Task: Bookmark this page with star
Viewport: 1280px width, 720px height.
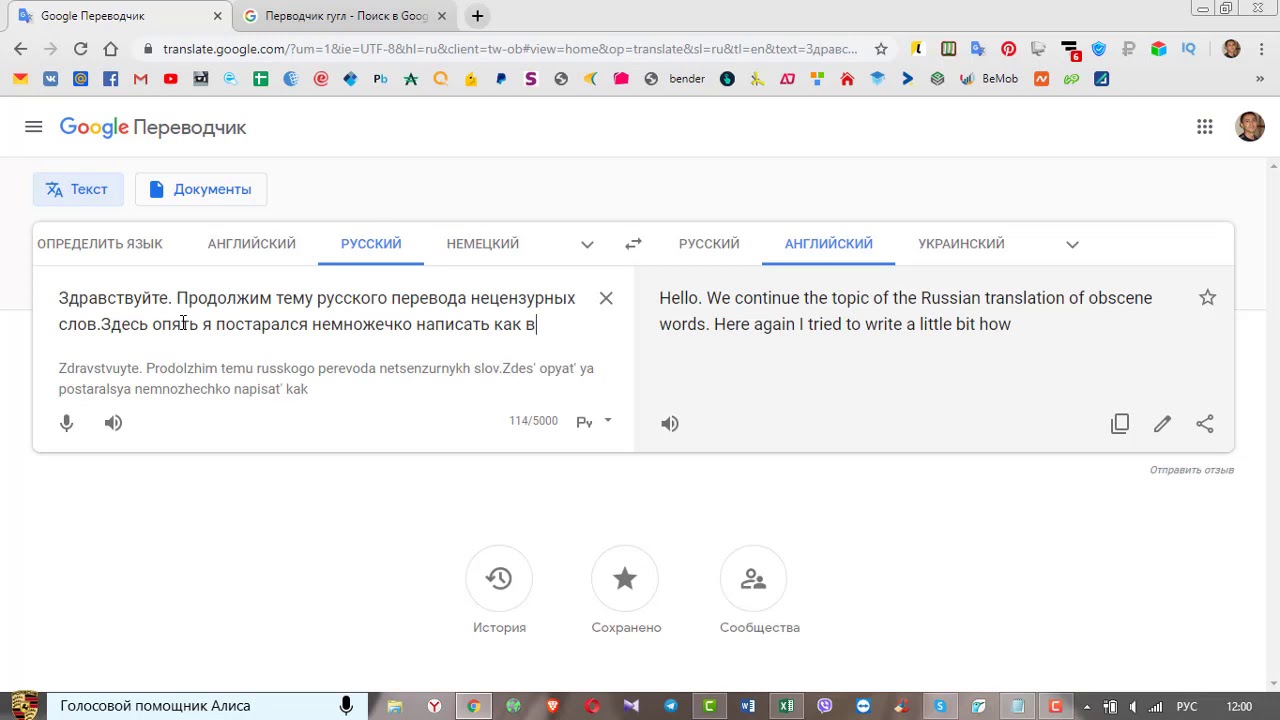Action: click(881, 49)
